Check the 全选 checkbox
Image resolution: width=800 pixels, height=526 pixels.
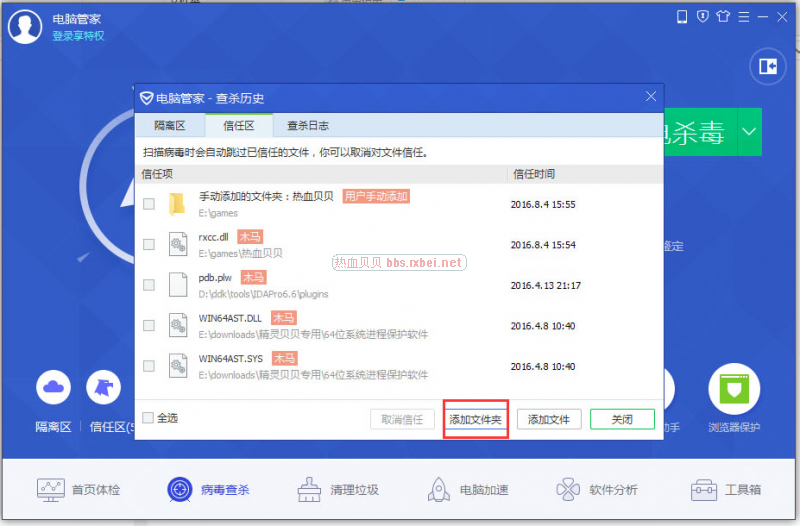pos(148,418)
